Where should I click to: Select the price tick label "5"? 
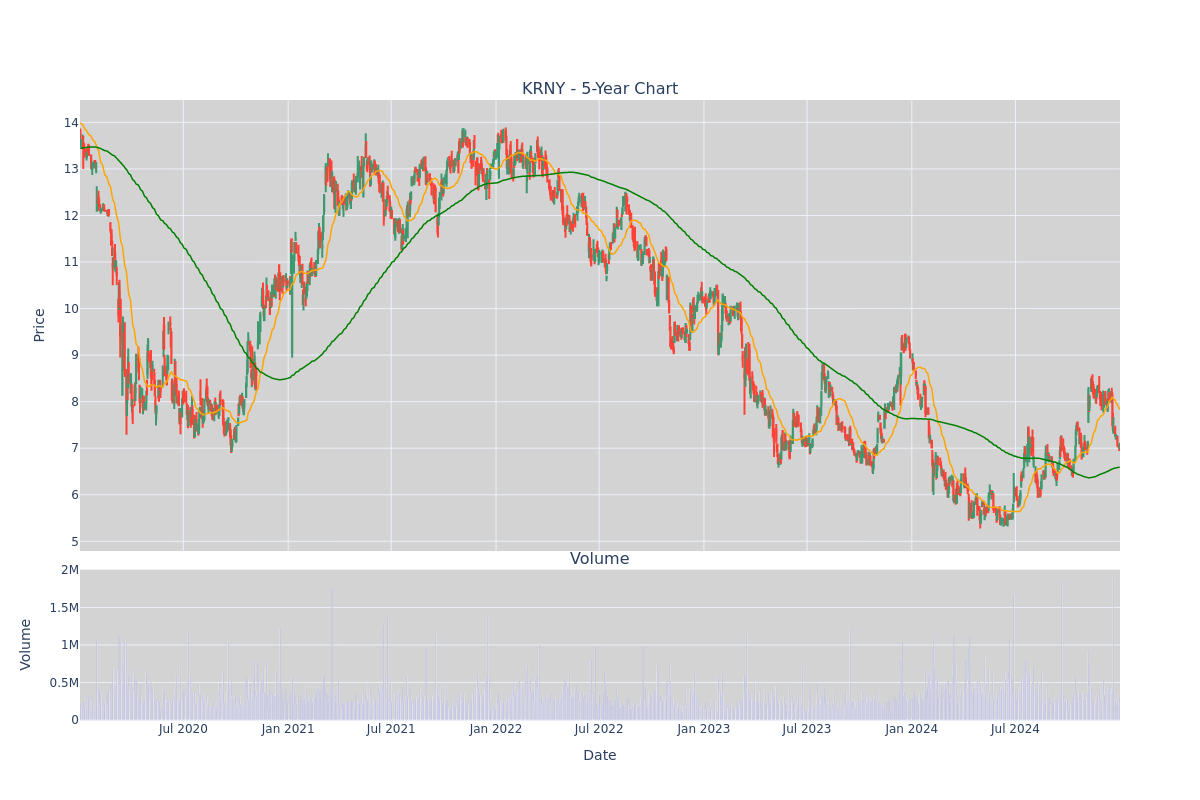pyautogui.click(x=75, y=542)
